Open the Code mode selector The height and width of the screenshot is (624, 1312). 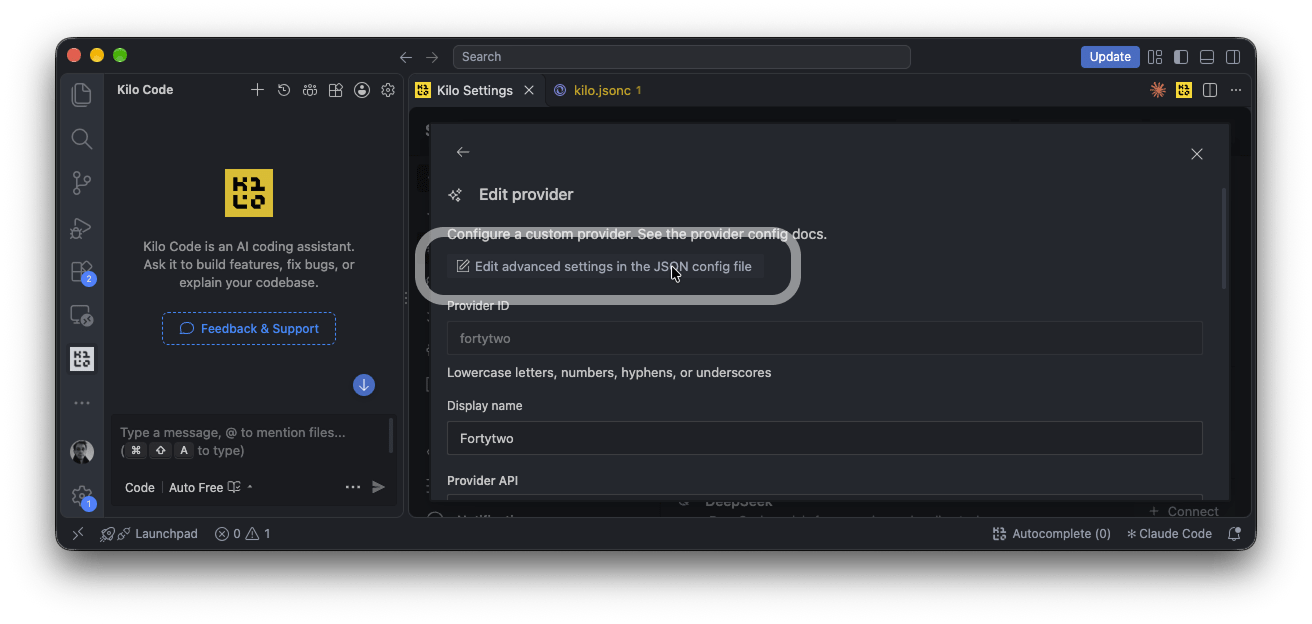click(x=140, y=487)
